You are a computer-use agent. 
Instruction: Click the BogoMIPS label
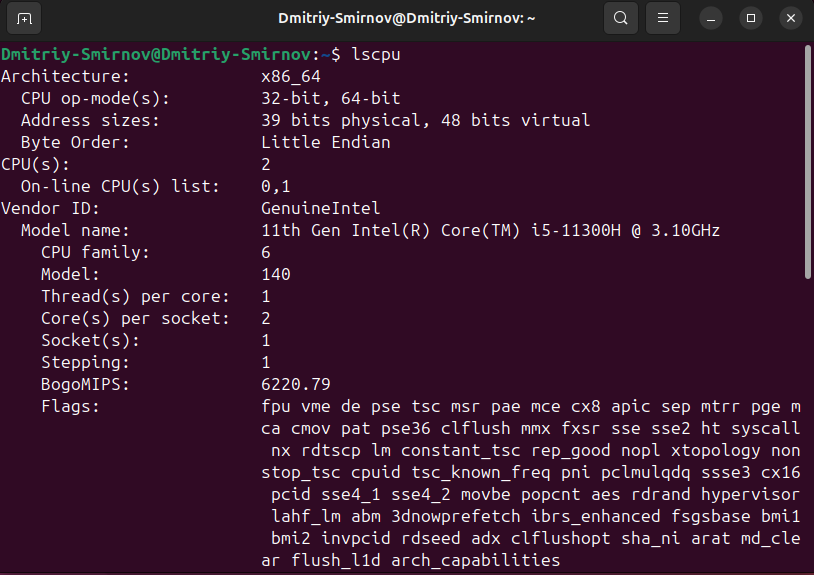85,384
